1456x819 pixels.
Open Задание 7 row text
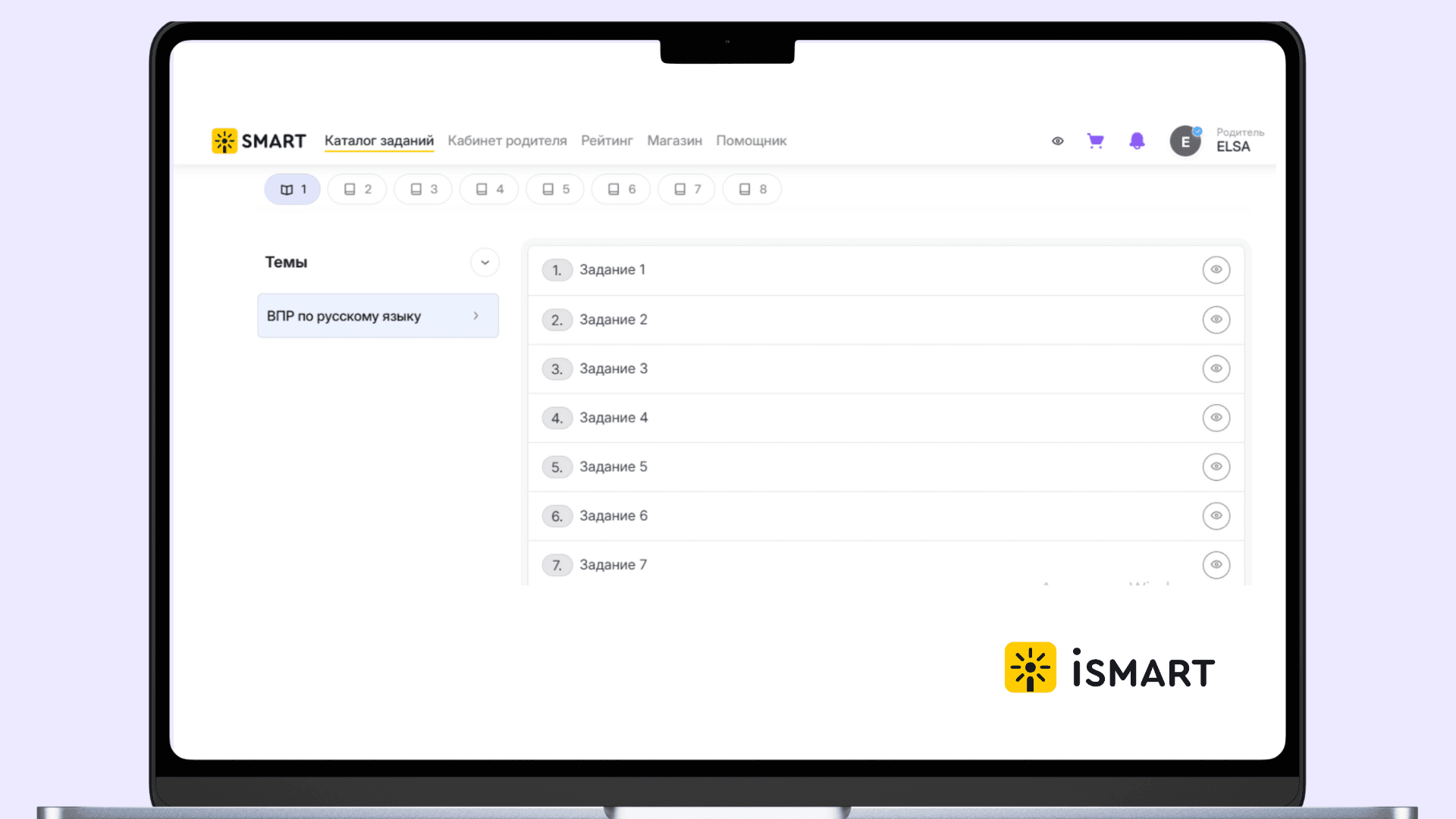[613, 565]
